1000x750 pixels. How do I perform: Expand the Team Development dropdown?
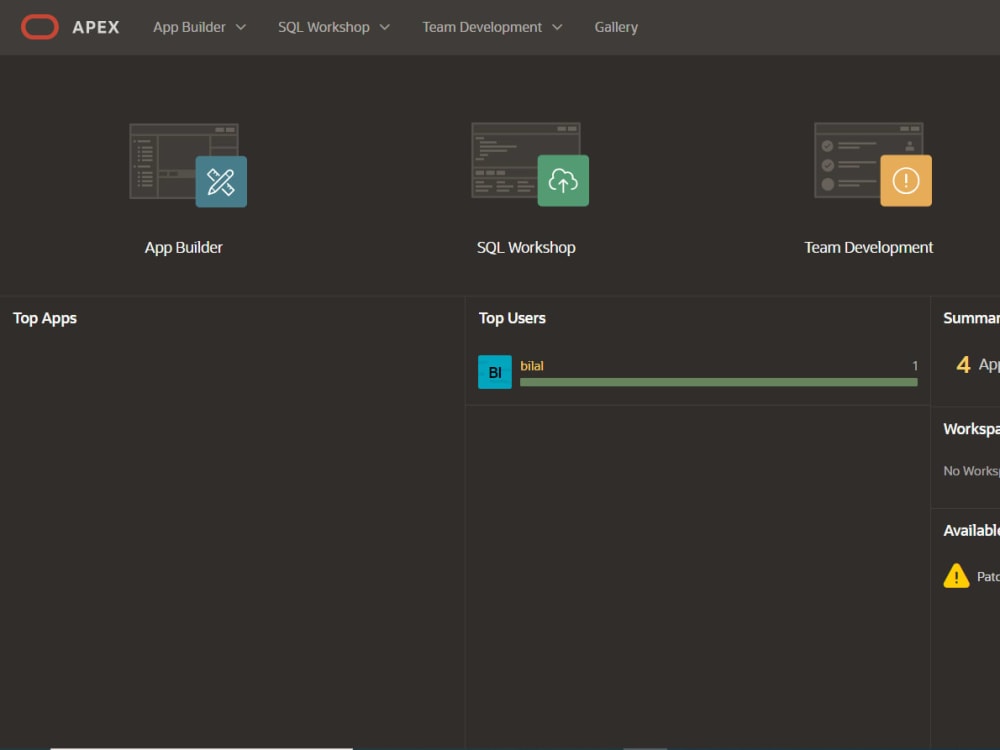coord(557,27)
